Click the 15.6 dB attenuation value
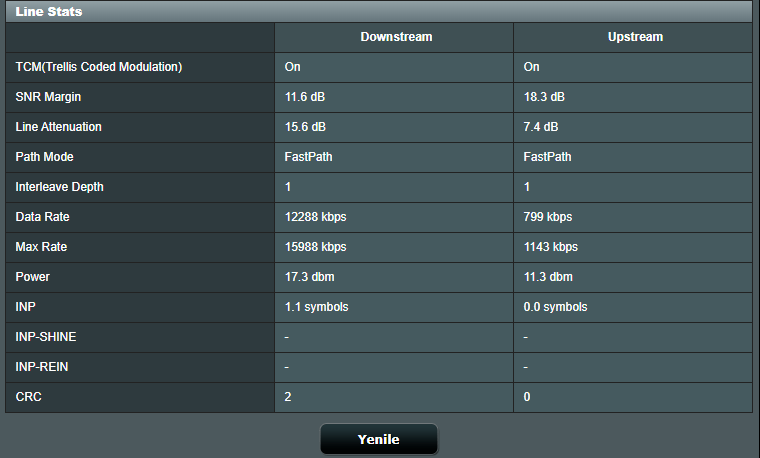760x458 pixels. (305, 127)
